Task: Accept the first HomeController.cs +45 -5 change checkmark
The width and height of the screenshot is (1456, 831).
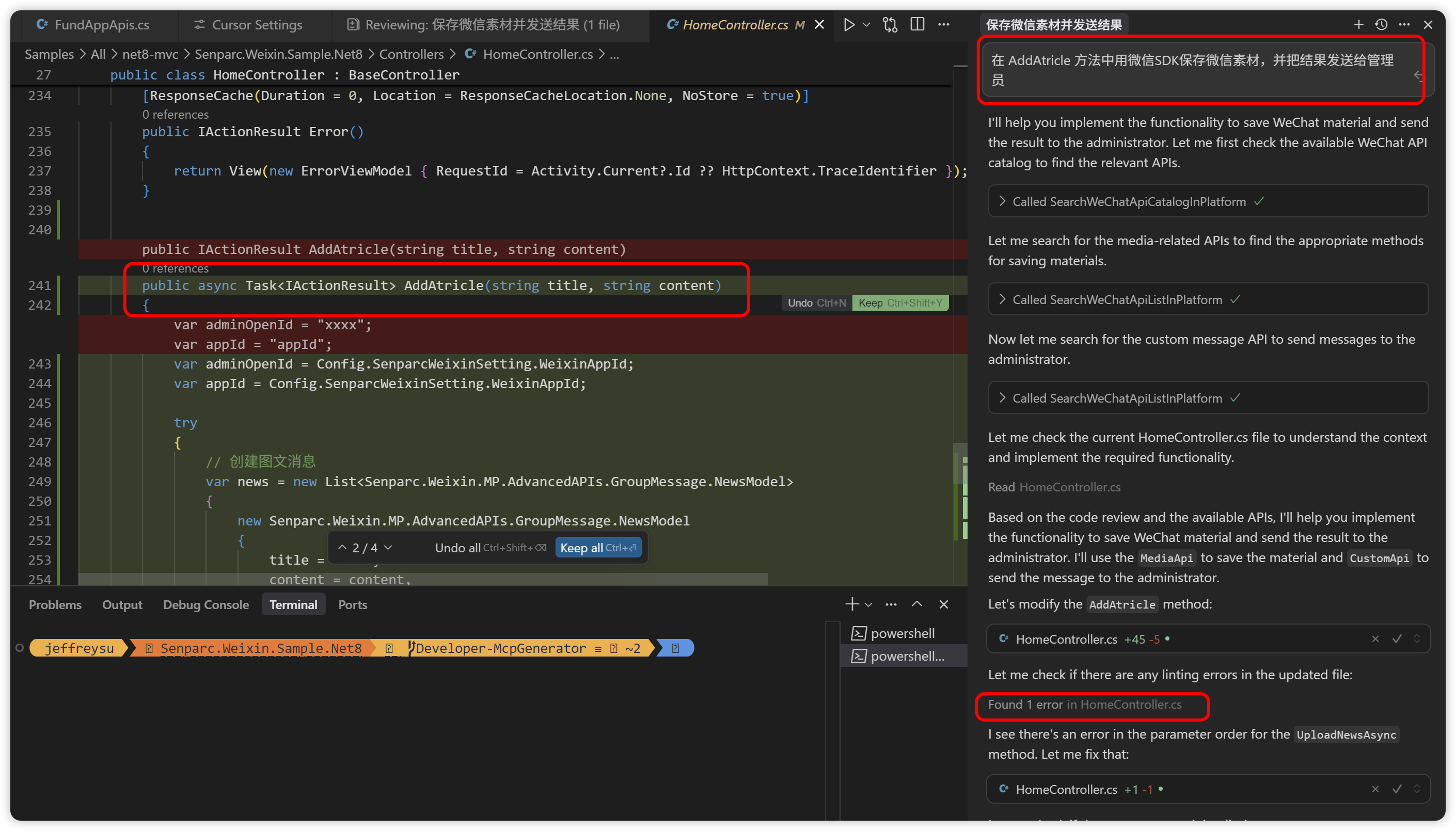Action: click(x=1397, y=638)
